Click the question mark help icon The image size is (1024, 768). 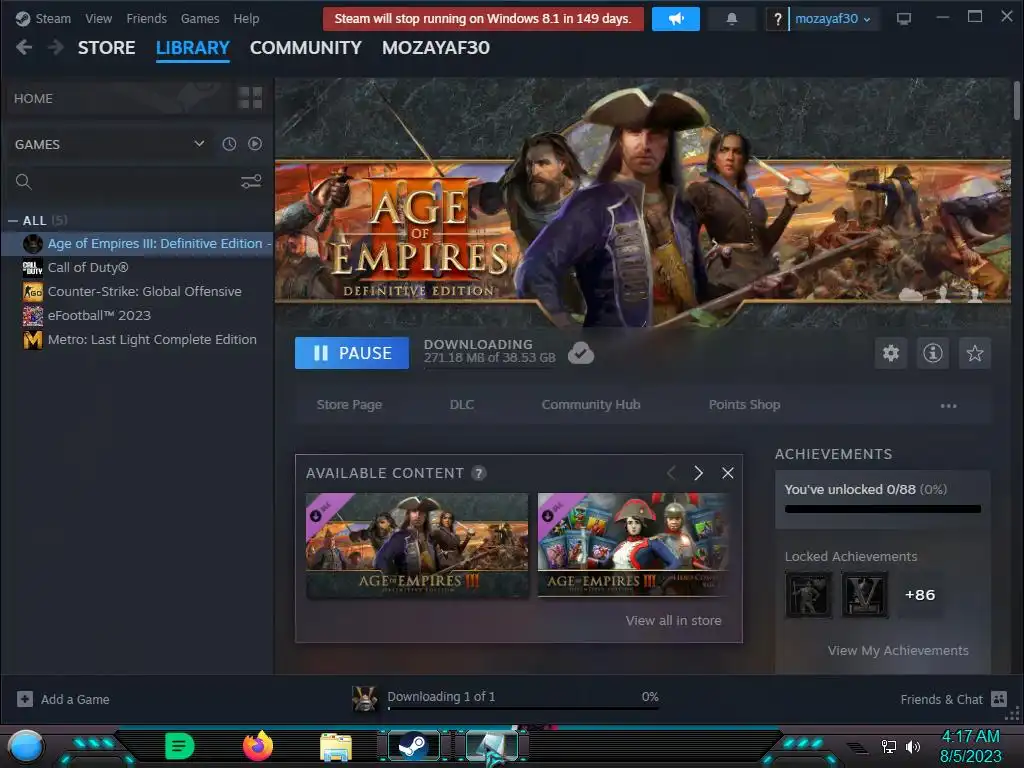pyautogui.click(x=777, y=19)
